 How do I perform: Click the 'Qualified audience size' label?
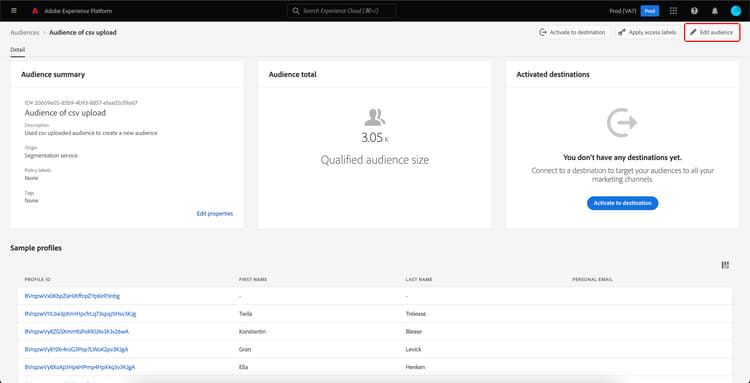375,160
